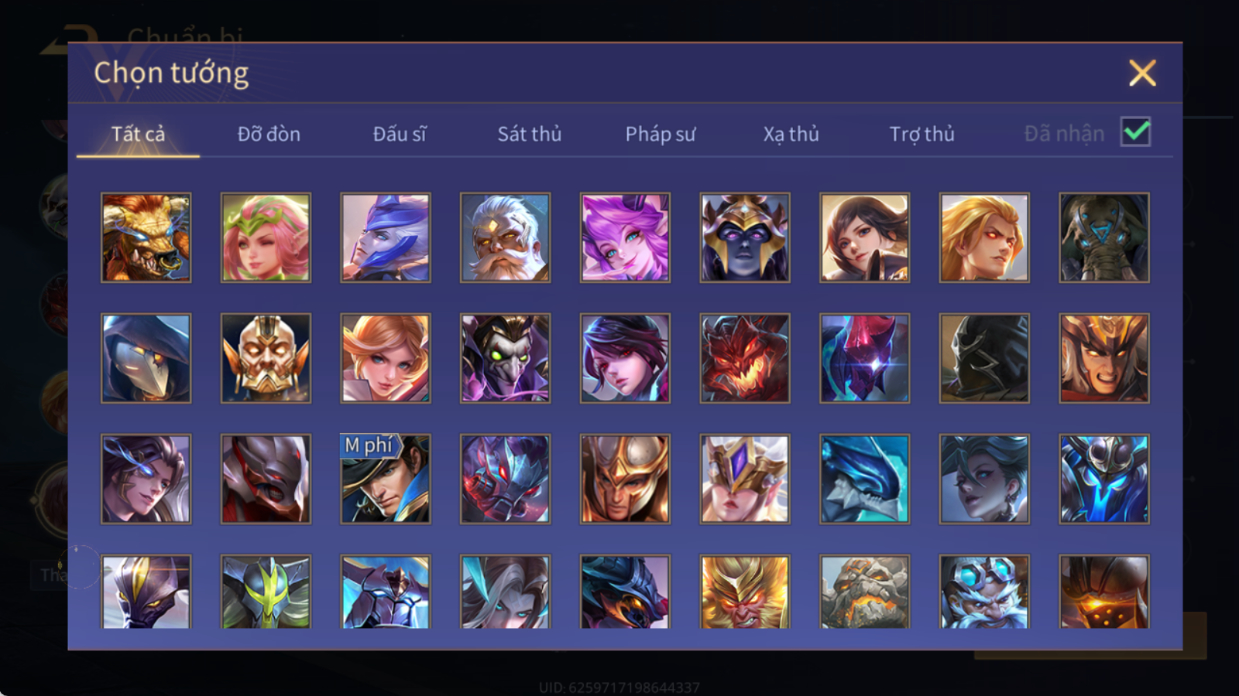Switch to the 'Đỡ đòn' tab
Screen dimensions: 1239x696
[269, 134]
